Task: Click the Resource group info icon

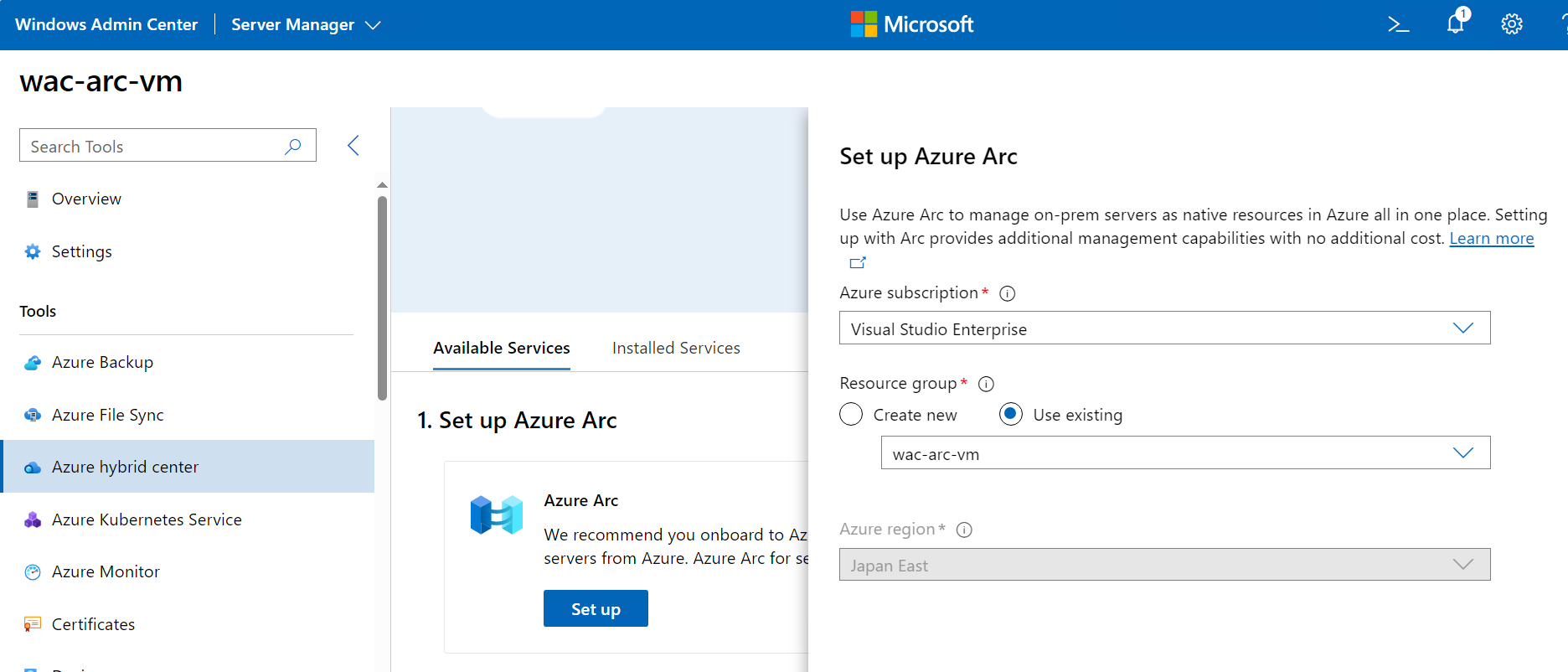Action: (987, 384)
